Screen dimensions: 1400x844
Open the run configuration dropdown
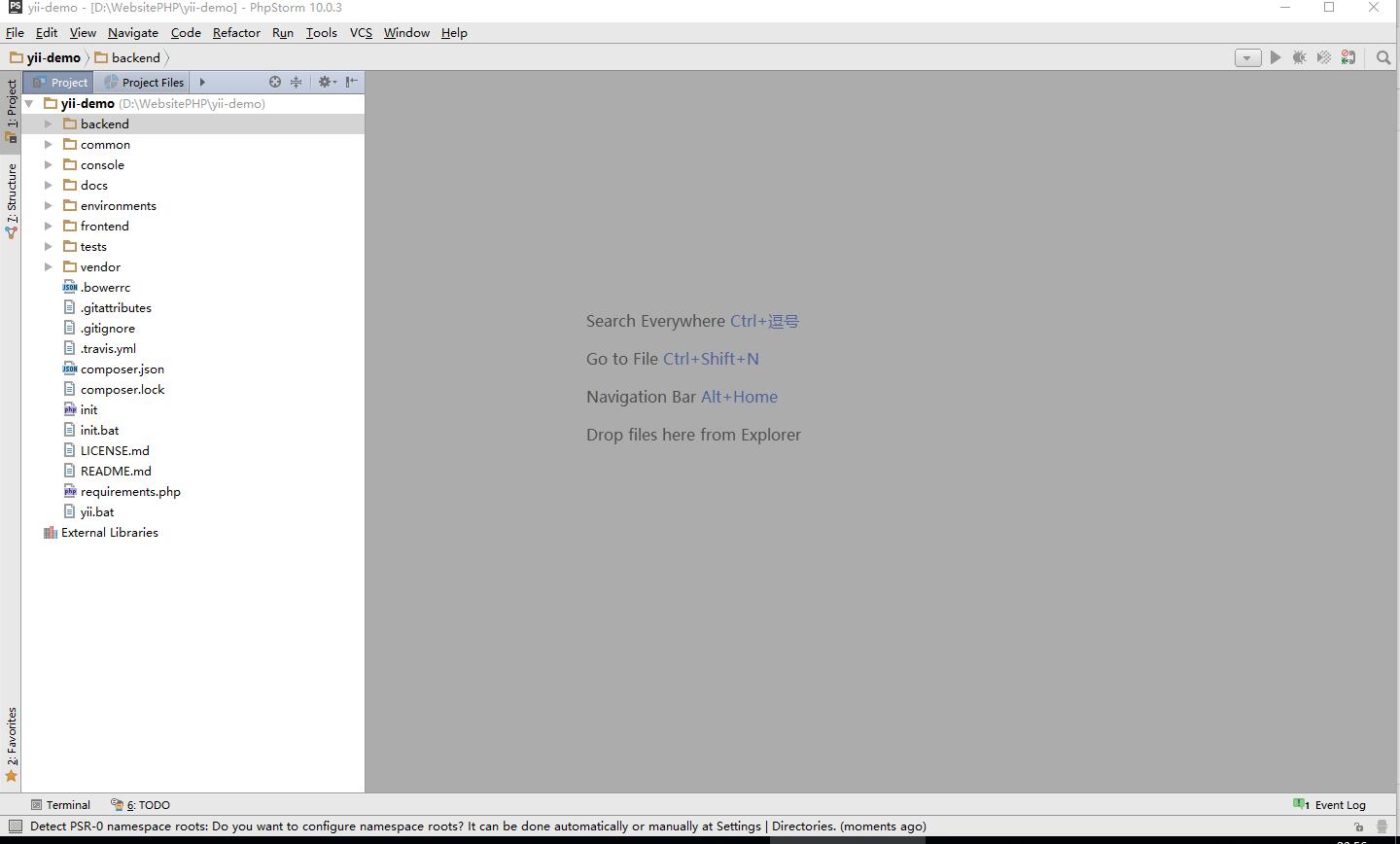coord(1247,57)
